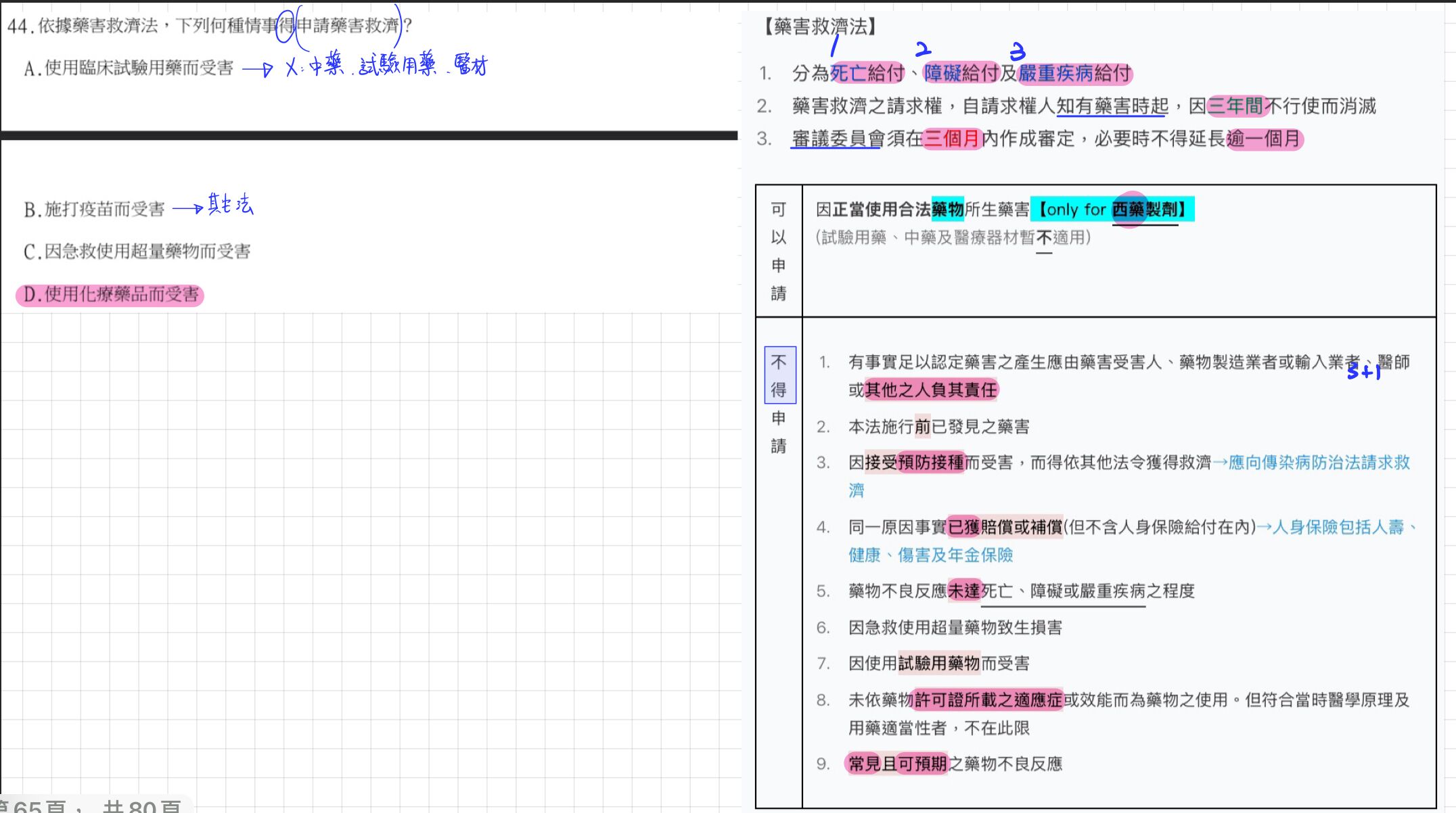Click highlighted 常見且可預期 in item 9
Viewport: 1456px width, 813px height.
click(x=897, y=764)
